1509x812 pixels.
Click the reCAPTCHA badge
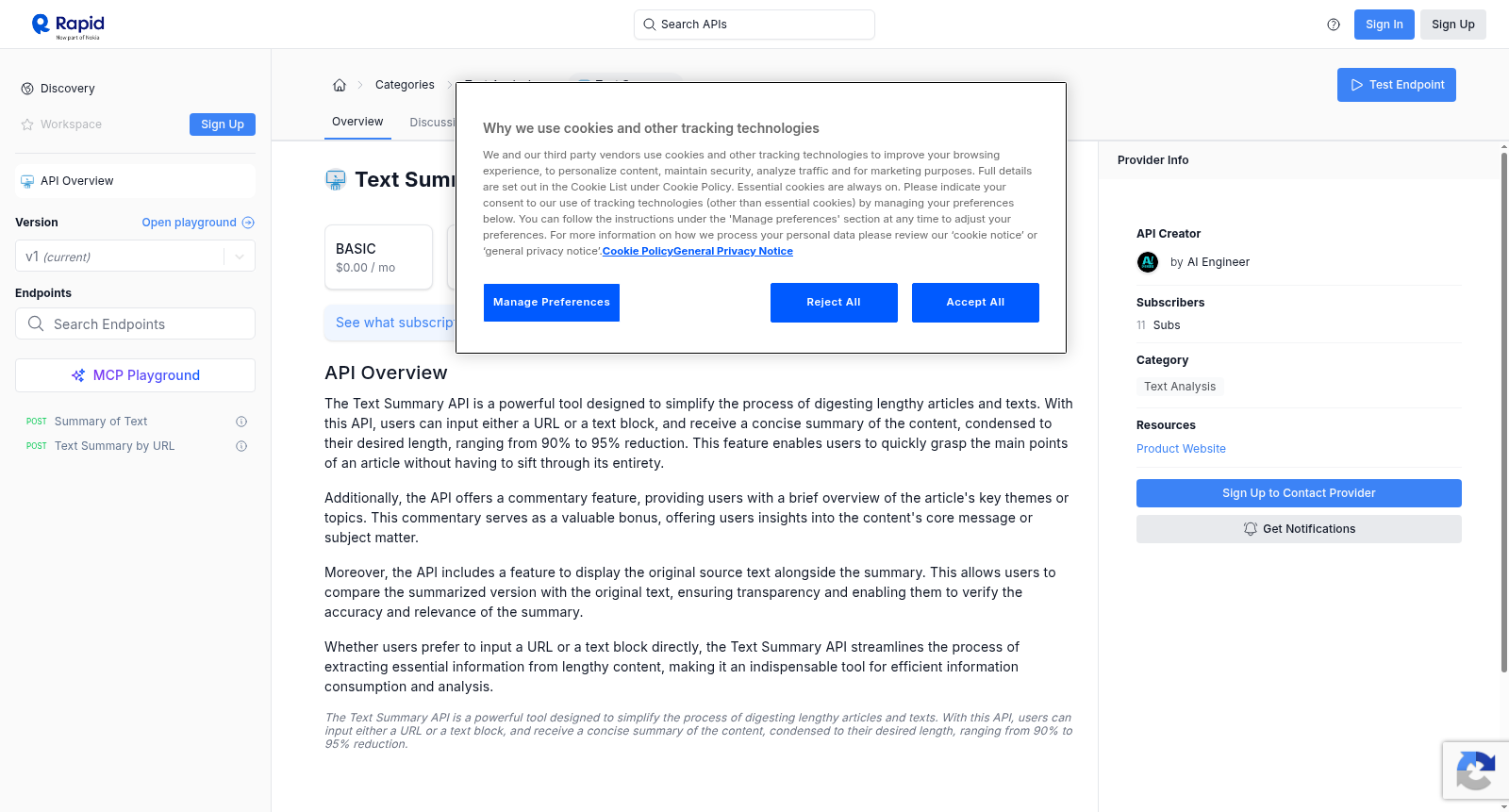point(1475,771)
